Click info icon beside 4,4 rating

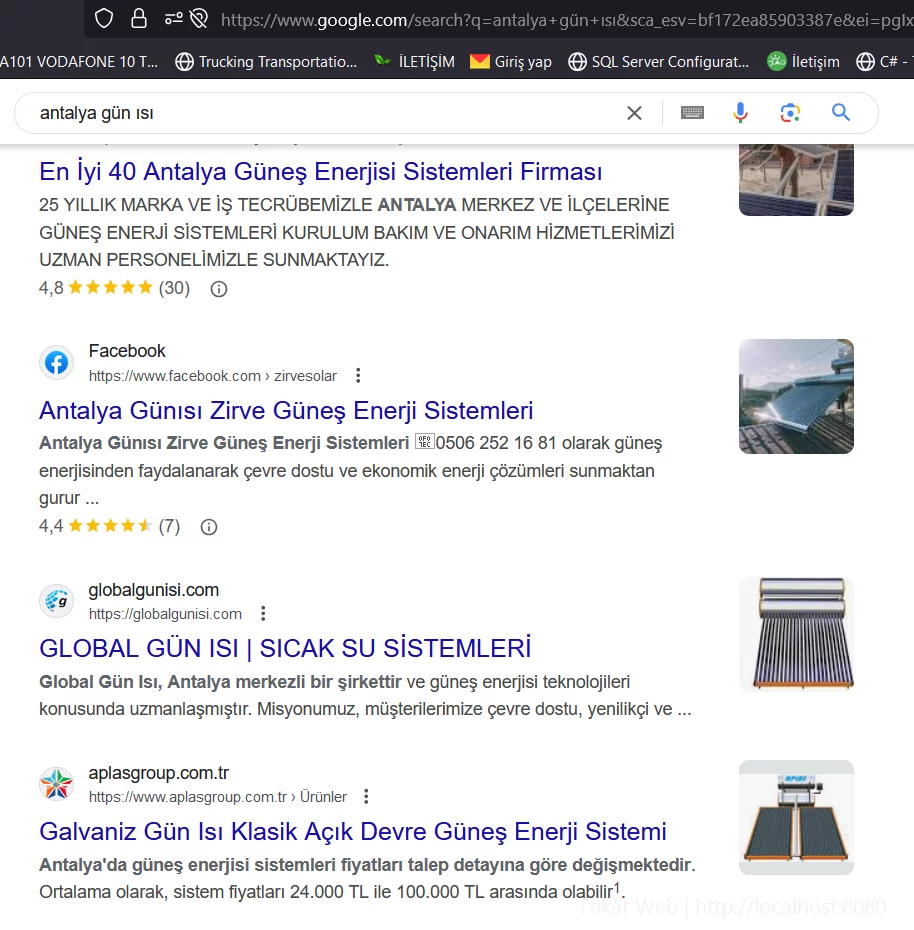pyautogui.click(x=209, y=527)
